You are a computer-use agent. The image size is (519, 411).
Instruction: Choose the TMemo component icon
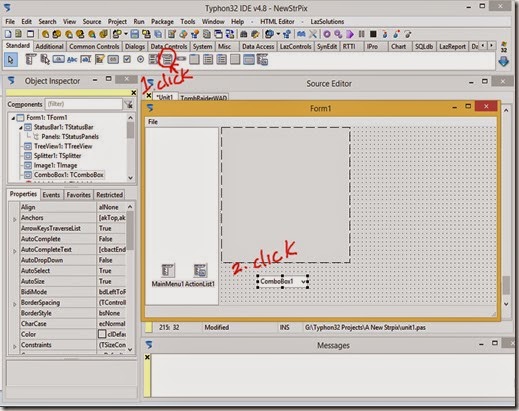100,60
